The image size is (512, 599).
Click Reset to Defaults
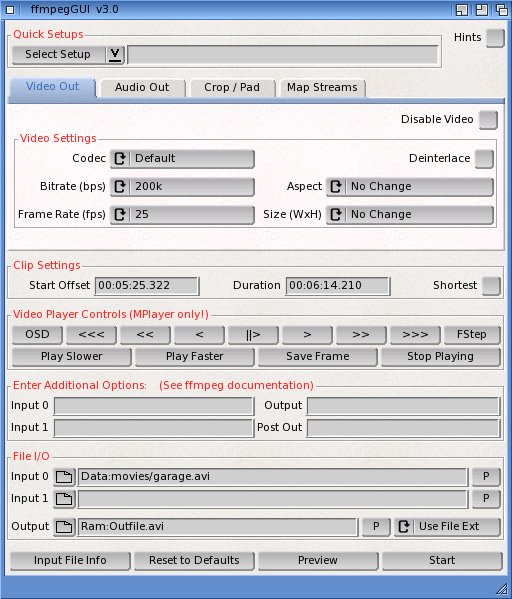pyautogui.click(x=194, y=561)
